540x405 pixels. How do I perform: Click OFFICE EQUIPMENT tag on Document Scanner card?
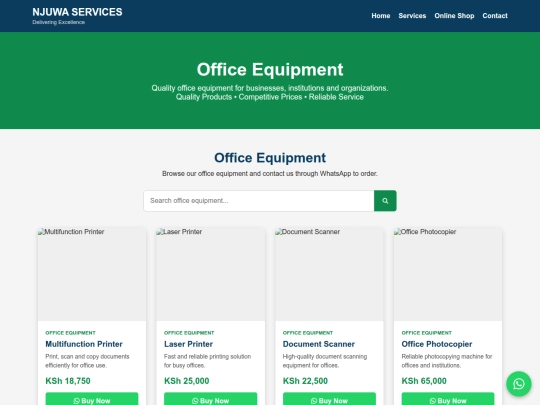tap(308, 333)
